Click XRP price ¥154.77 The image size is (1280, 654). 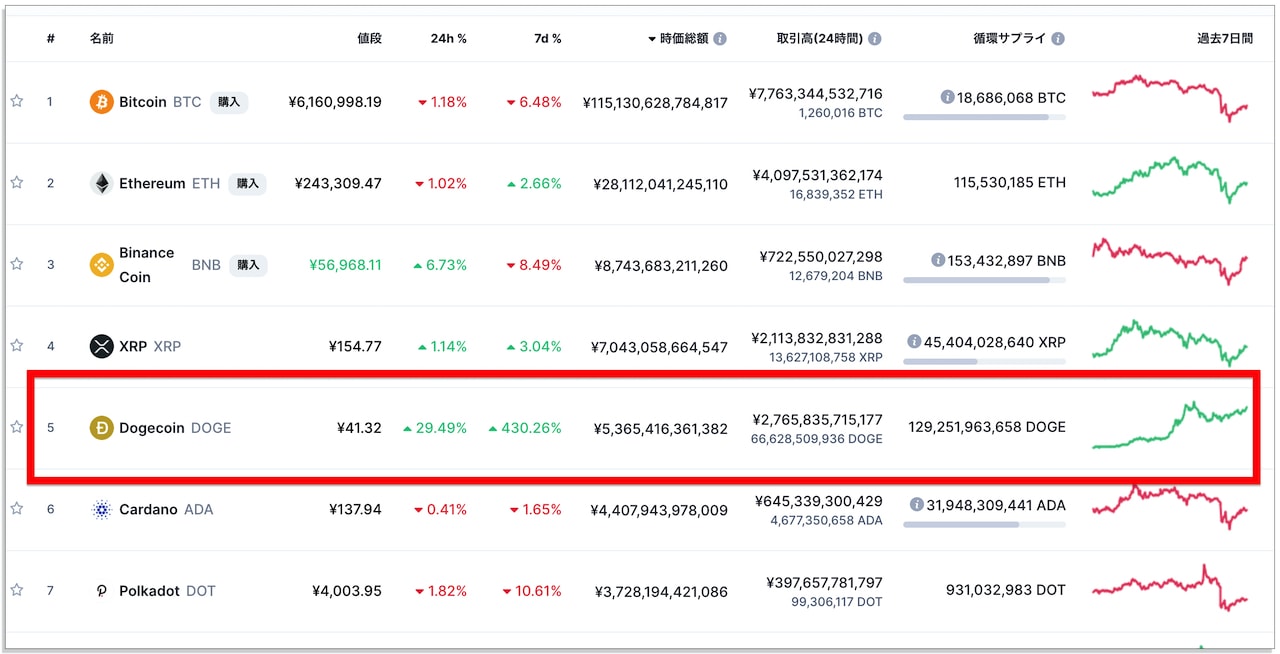coord(355,346)
